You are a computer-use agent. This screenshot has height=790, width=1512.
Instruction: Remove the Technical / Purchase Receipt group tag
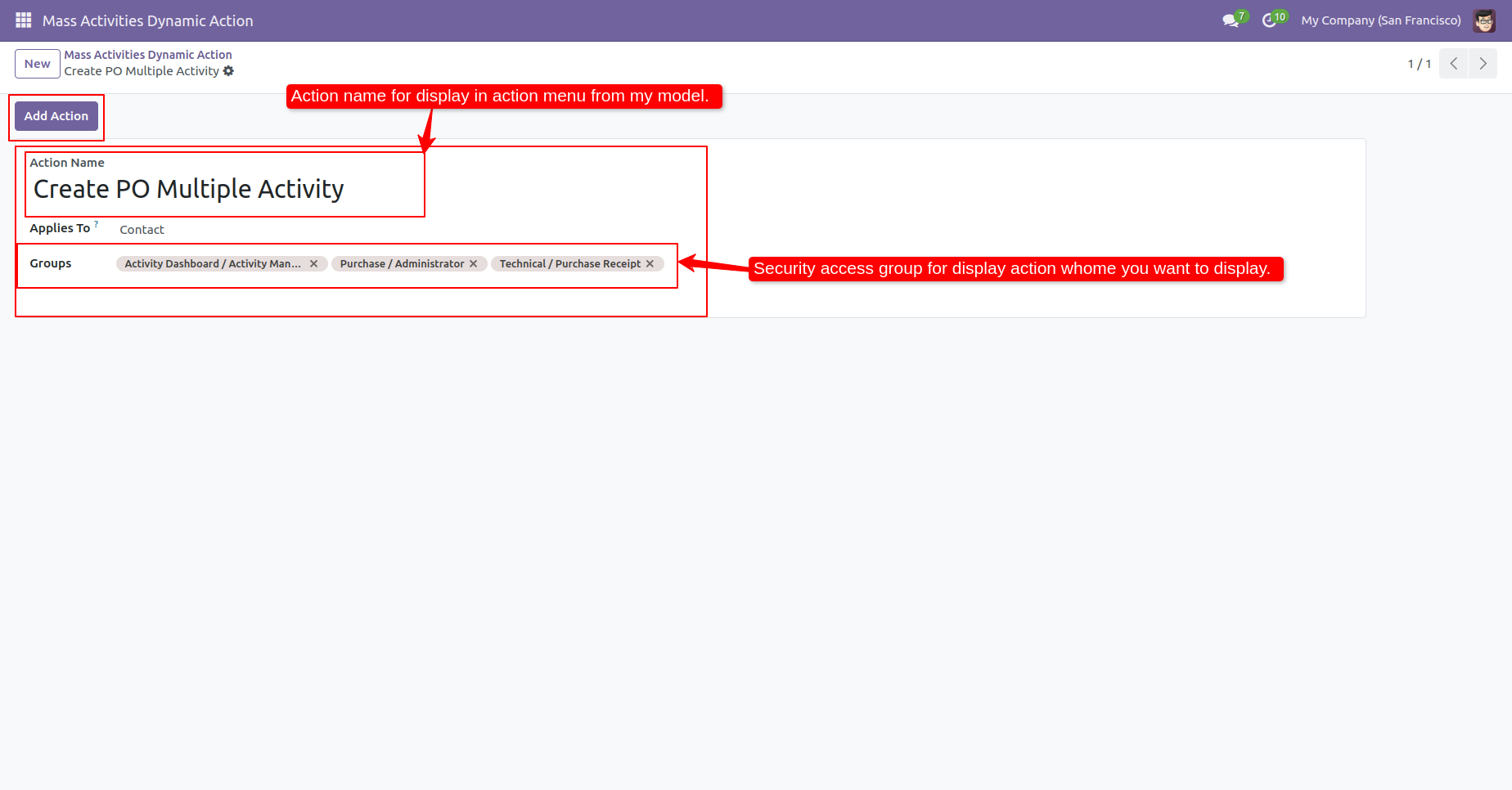tap(650, 264)
